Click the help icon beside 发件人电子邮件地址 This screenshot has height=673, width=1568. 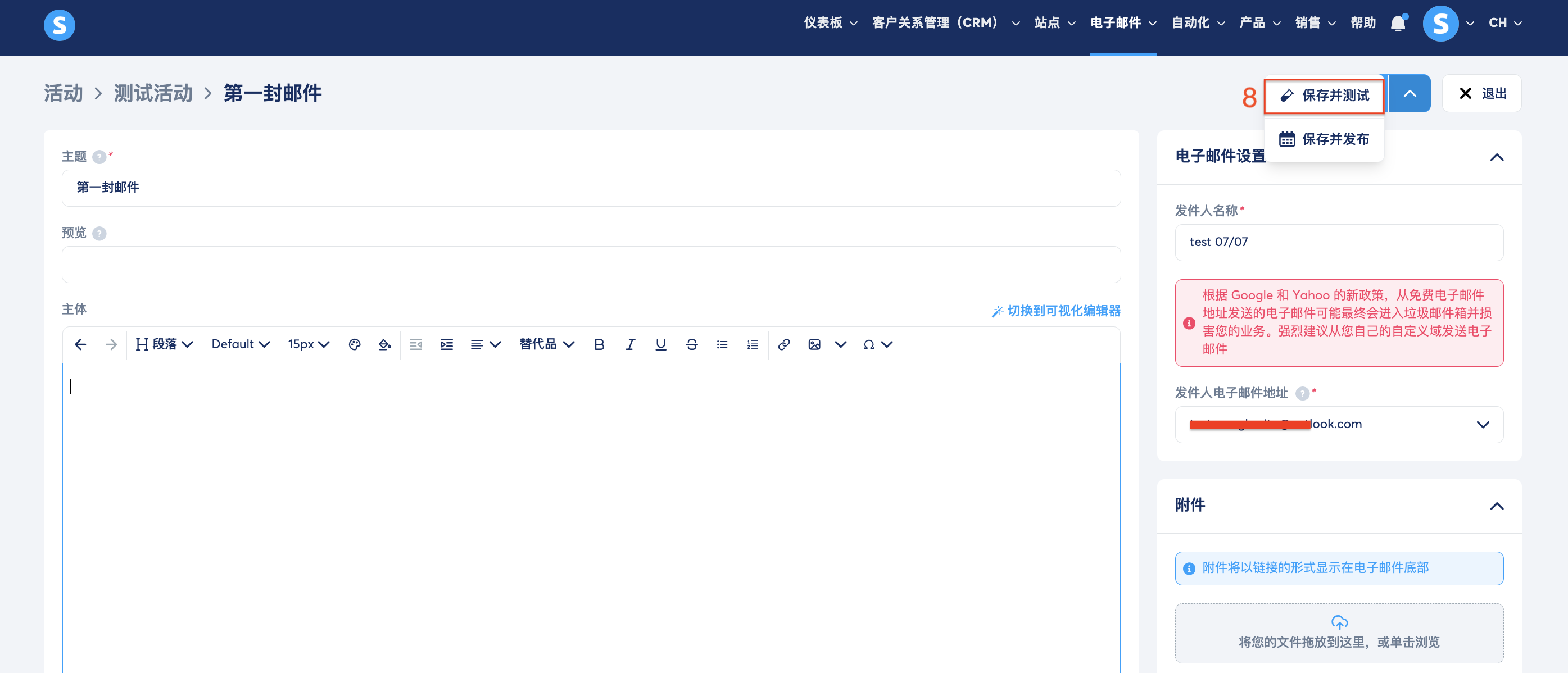click(1302, 394)
